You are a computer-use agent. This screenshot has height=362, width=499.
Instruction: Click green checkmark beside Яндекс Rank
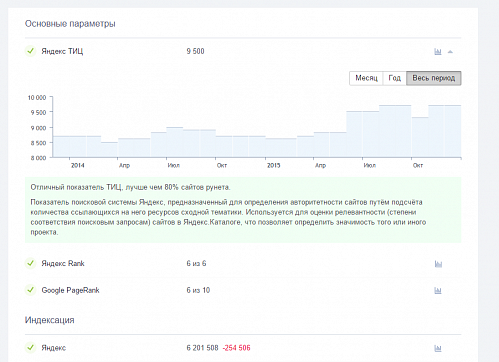pyautogui.click(x=31, y=263)
